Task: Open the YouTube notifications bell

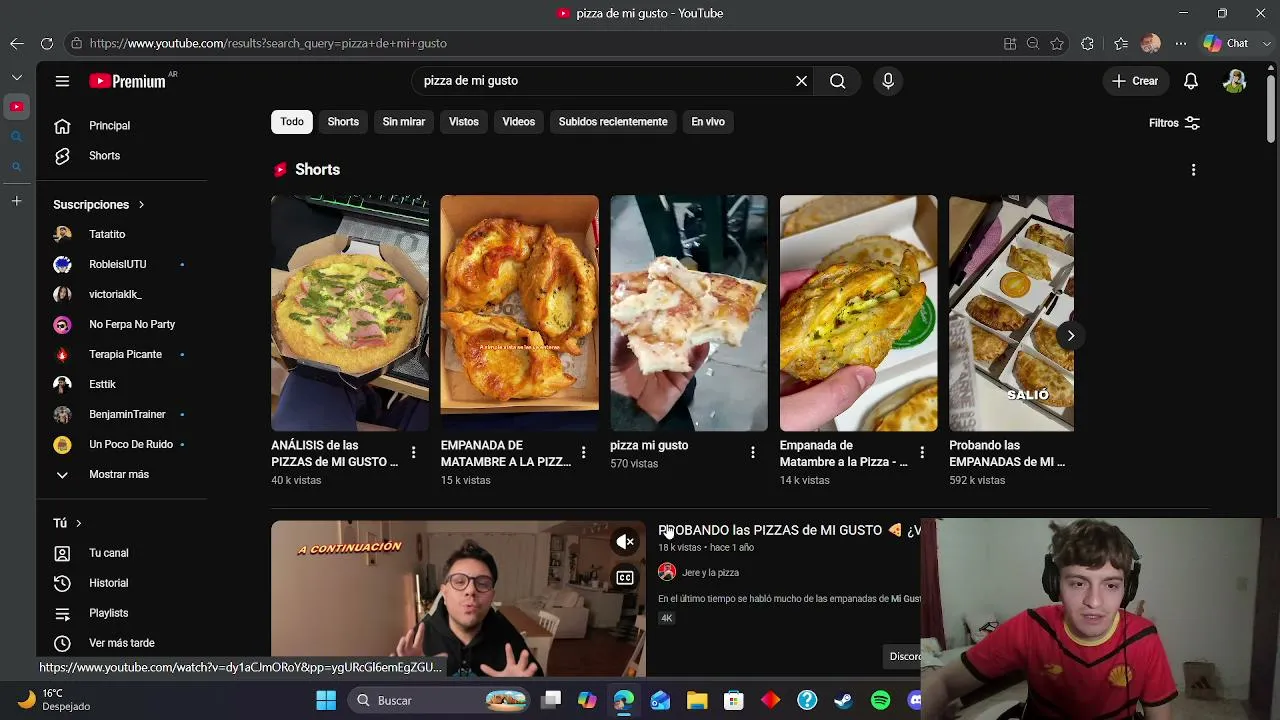Action: point(1191,81)
